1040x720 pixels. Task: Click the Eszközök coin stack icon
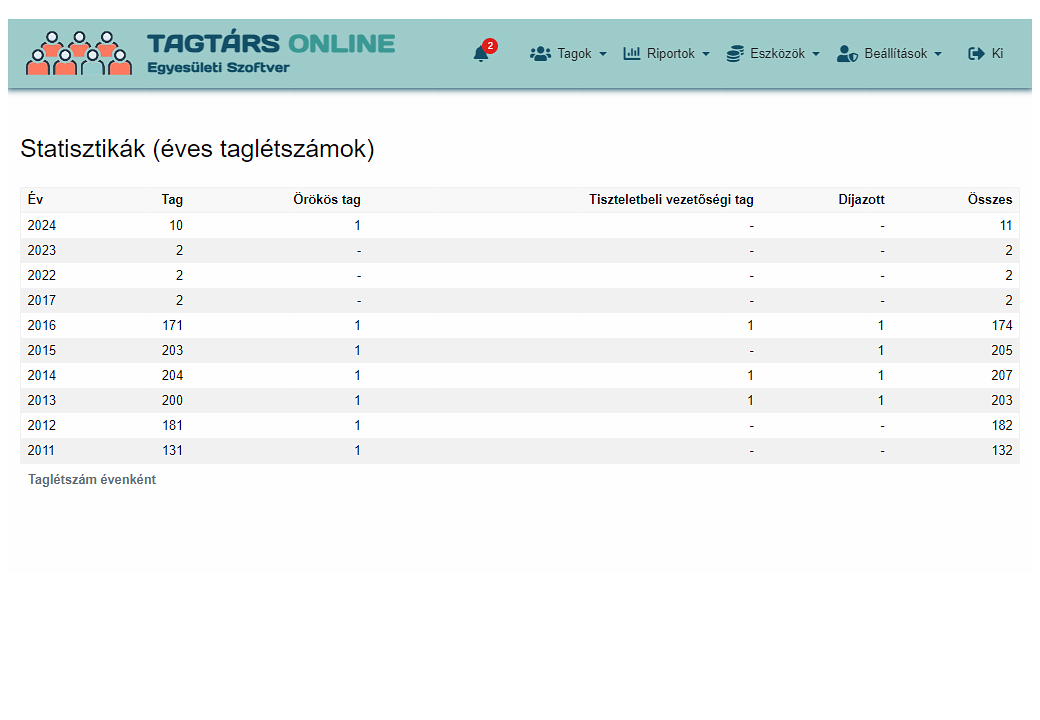(x=735, y=54)
